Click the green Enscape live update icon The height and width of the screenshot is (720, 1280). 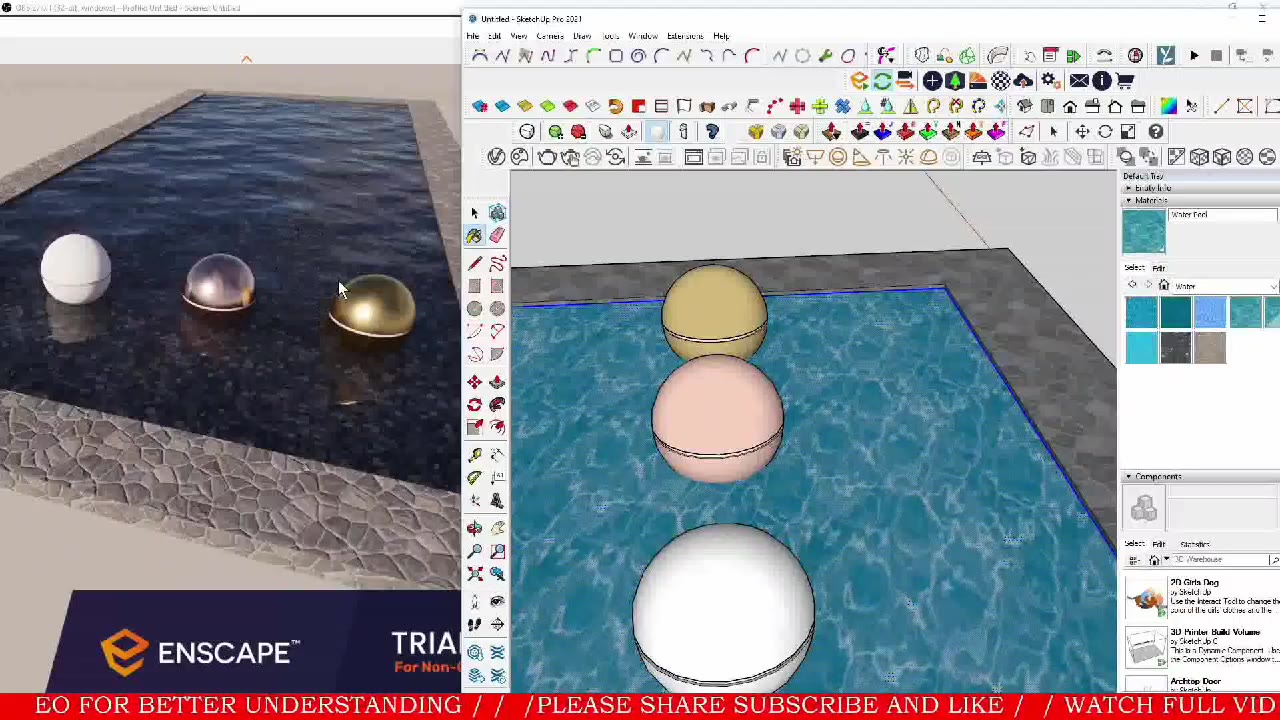tap(882, 81)
